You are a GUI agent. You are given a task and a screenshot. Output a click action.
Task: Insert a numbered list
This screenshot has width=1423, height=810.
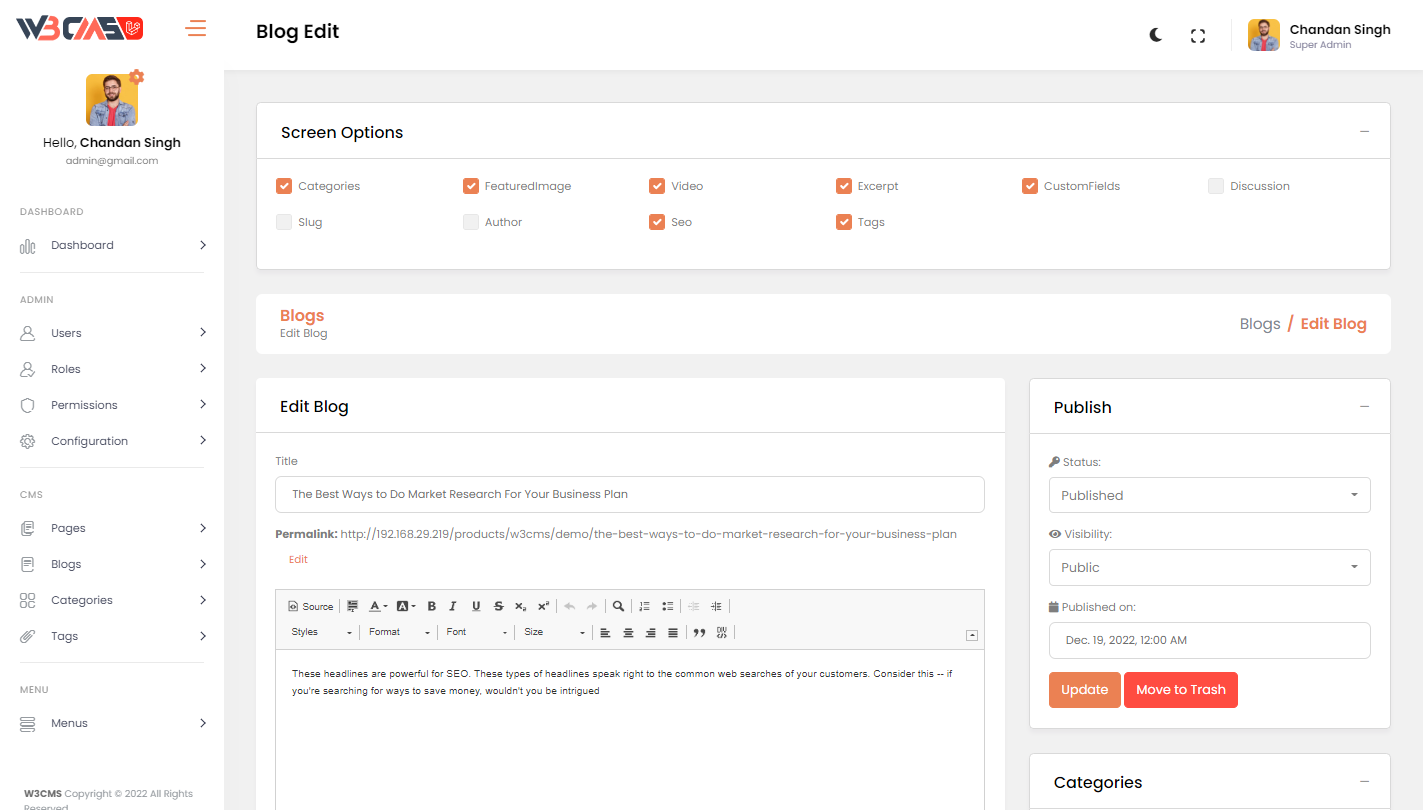click(x=645, y=606)
